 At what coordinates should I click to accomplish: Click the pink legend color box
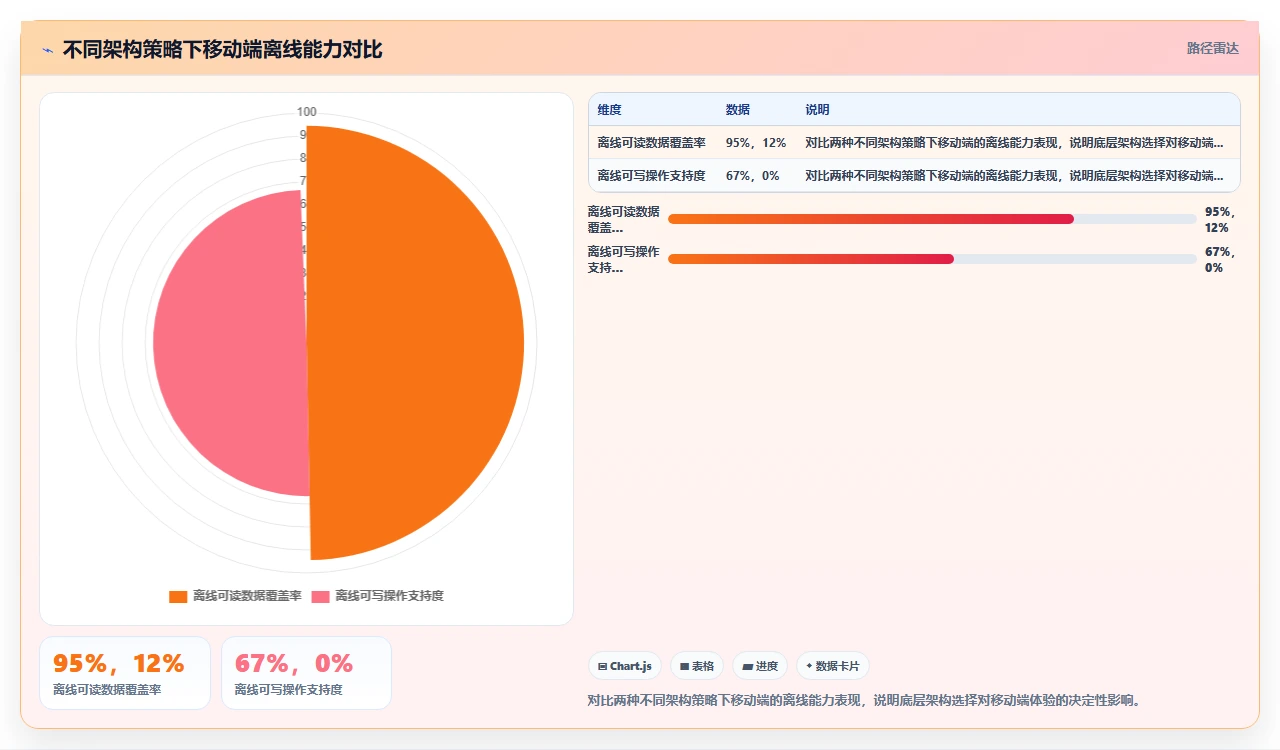320,596
